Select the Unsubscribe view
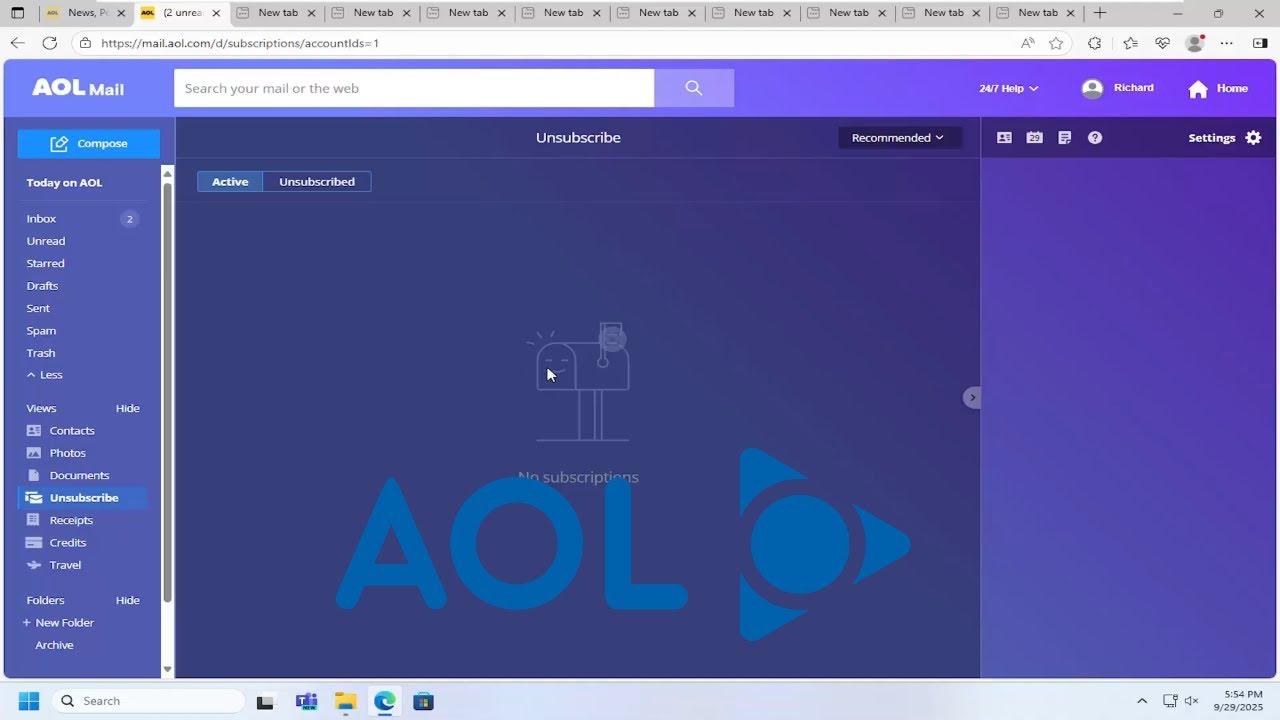This screenshot has width=1280, height=720. tap(82, 498)
